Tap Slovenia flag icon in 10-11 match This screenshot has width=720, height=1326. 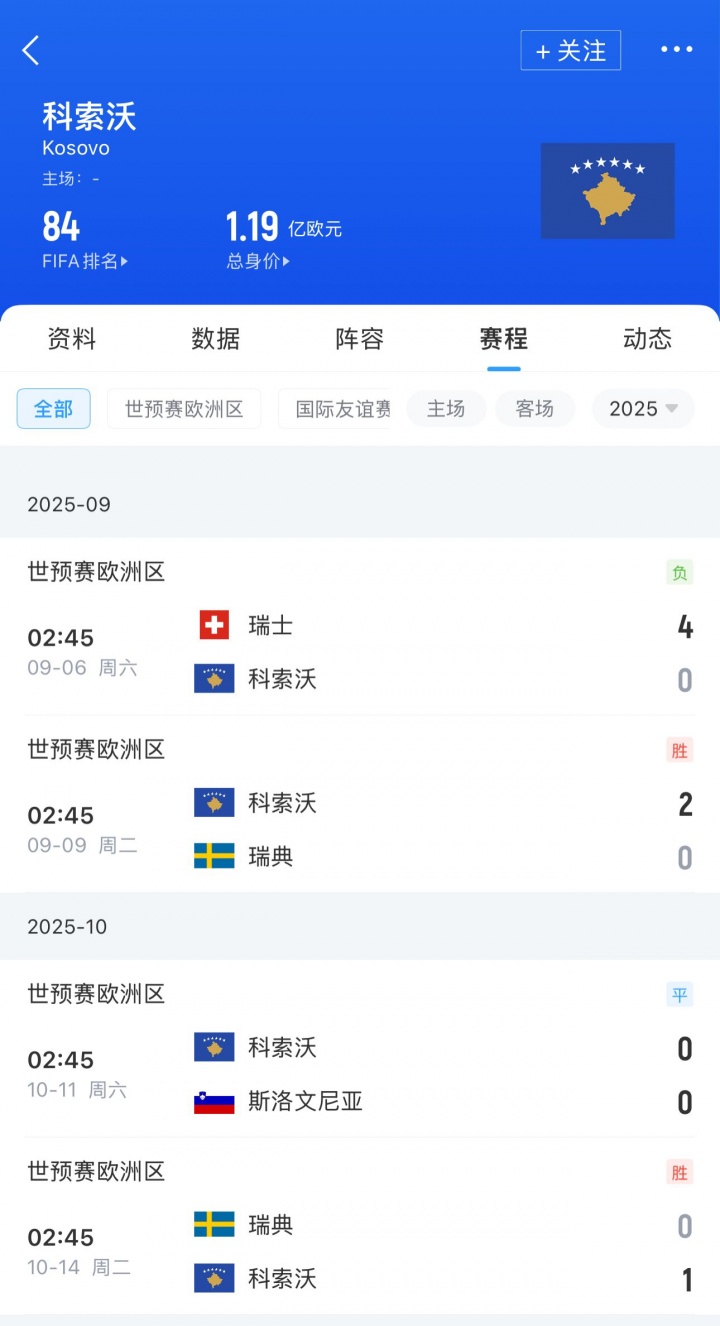(x=214, y=1102)
